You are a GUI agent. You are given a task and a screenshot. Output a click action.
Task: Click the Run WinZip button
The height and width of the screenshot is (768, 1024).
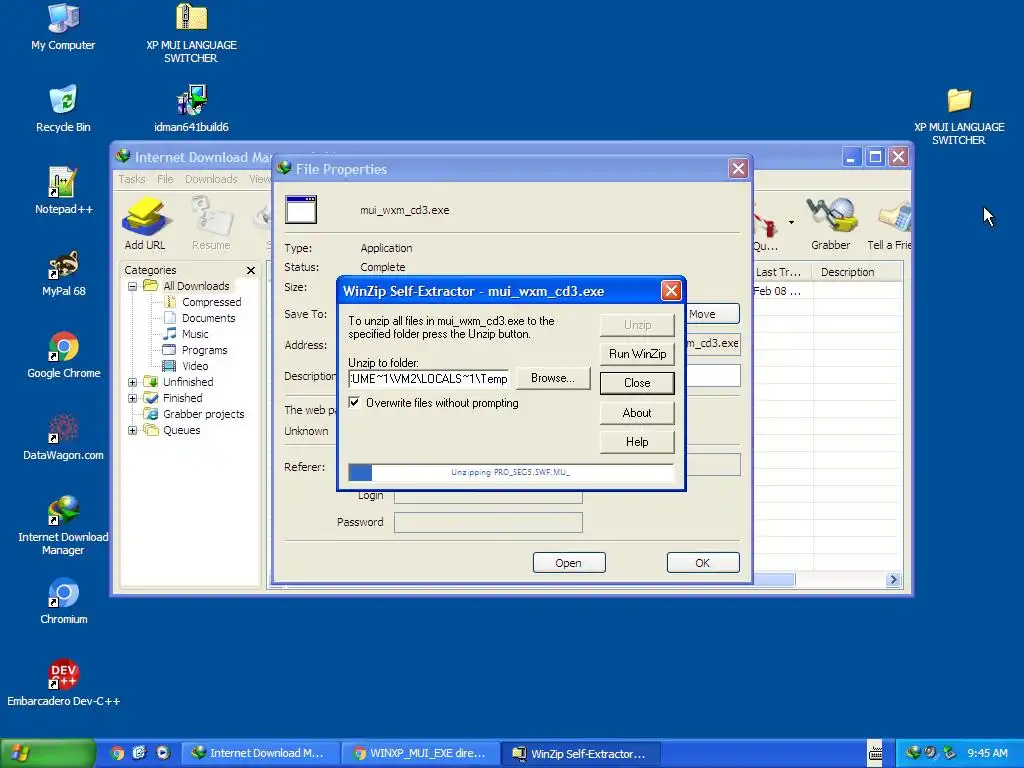[x=637, y=354]
